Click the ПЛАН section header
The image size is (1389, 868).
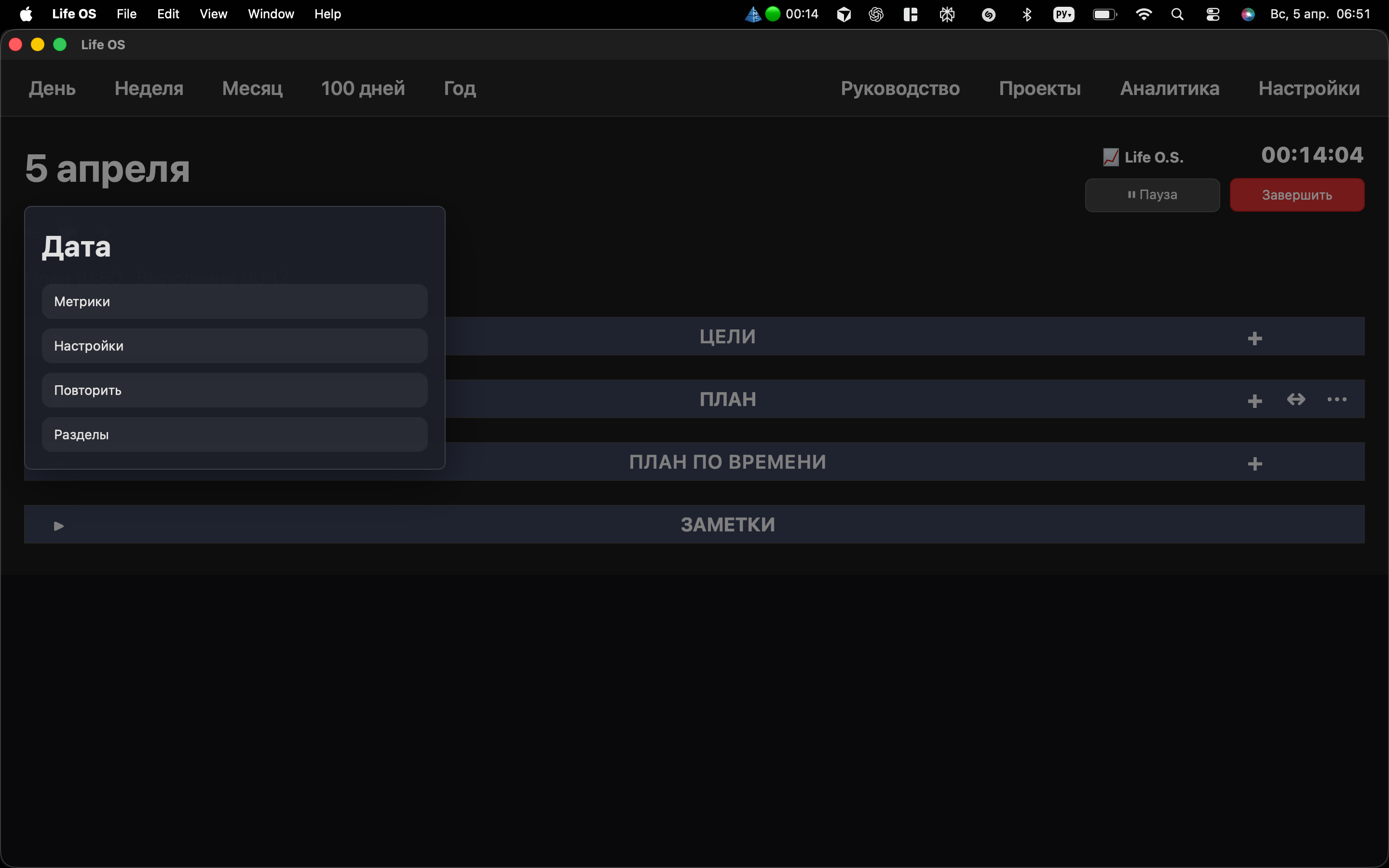coord(728,399)
